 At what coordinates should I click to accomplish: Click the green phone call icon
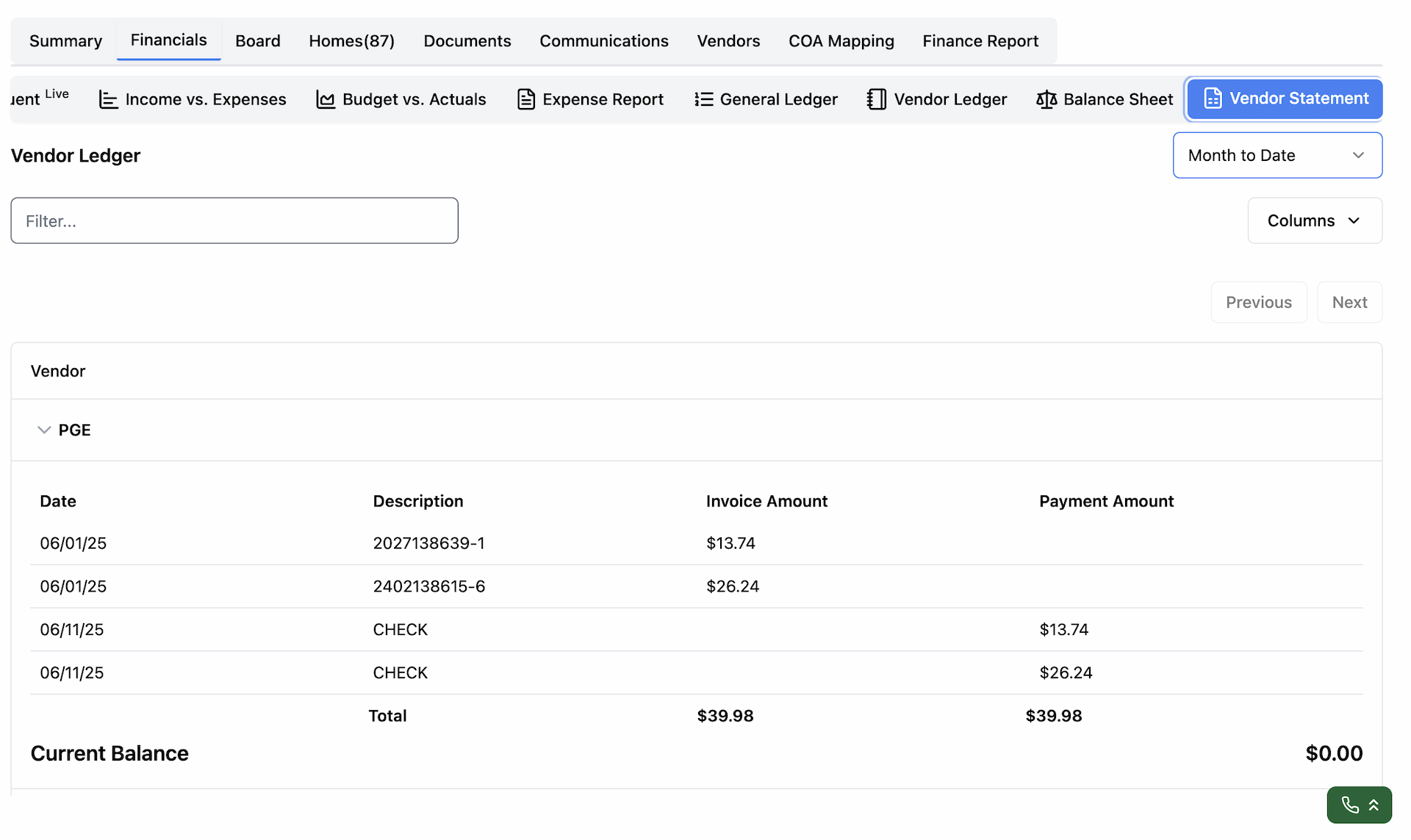(x=1349, y=805)
